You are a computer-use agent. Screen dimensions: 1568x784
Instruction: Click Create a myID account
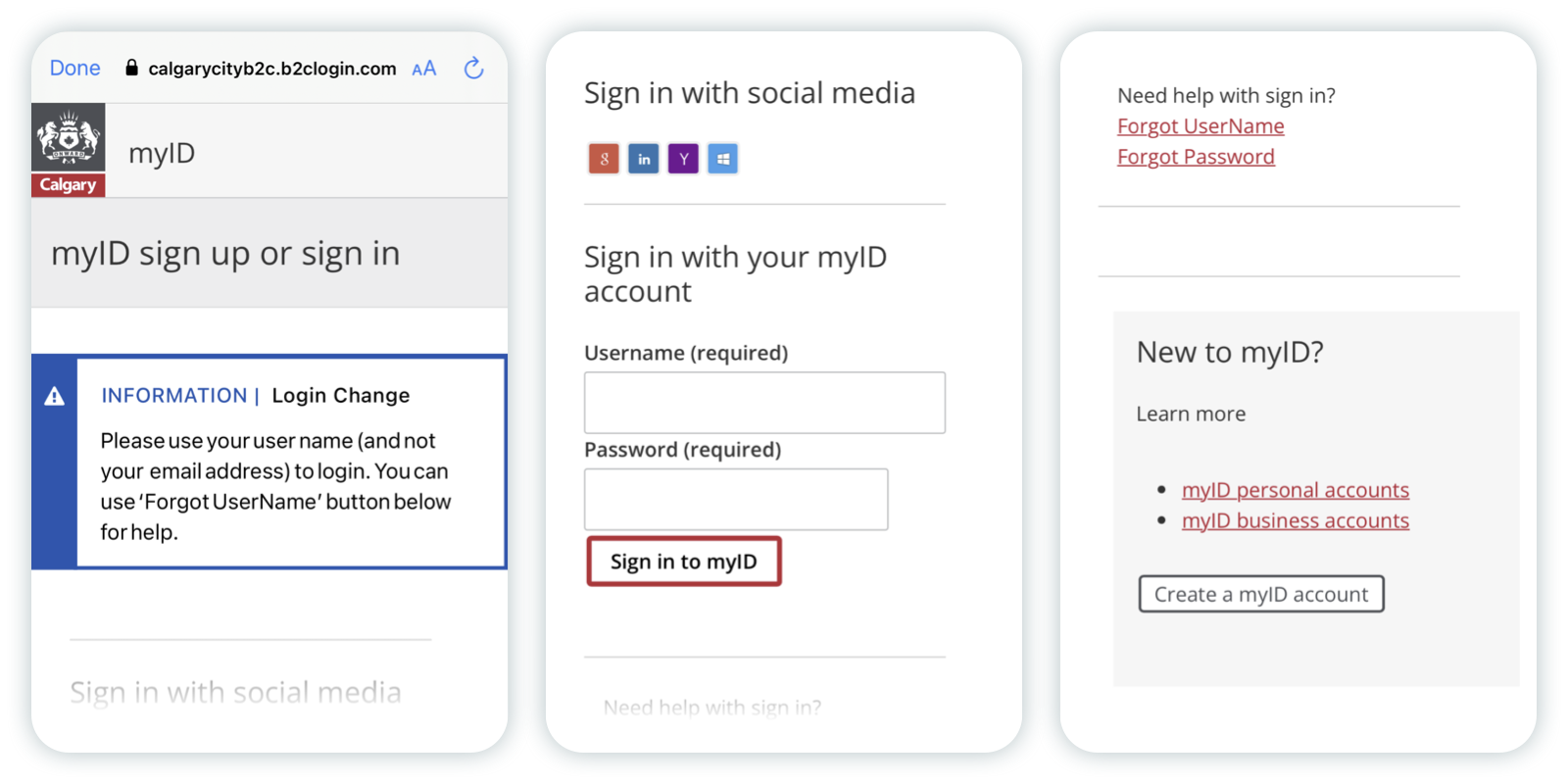pyautogui.click(x=1260, y=593)
